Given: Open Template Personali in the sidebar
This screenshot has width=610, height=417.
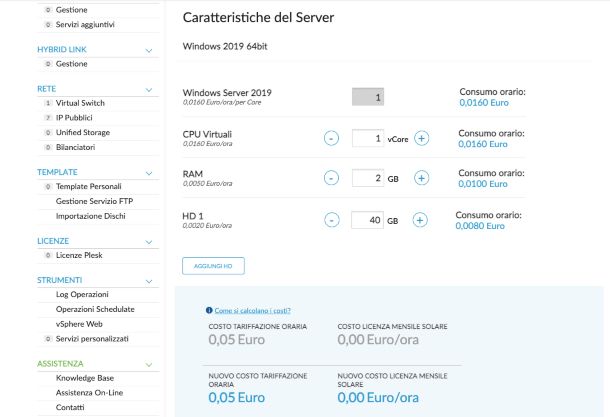Looking at the screenshot, I should click(89, 186).
